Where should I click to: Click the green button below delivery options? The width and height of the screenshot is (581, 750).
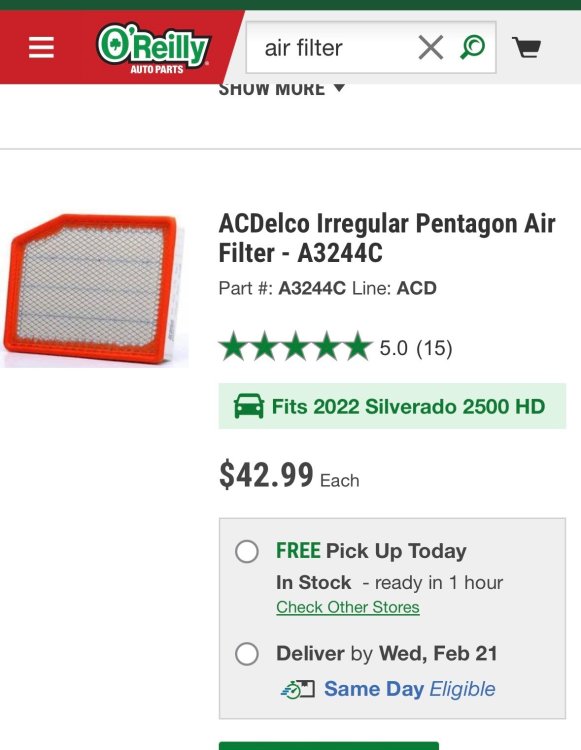[x=329, y=746]
